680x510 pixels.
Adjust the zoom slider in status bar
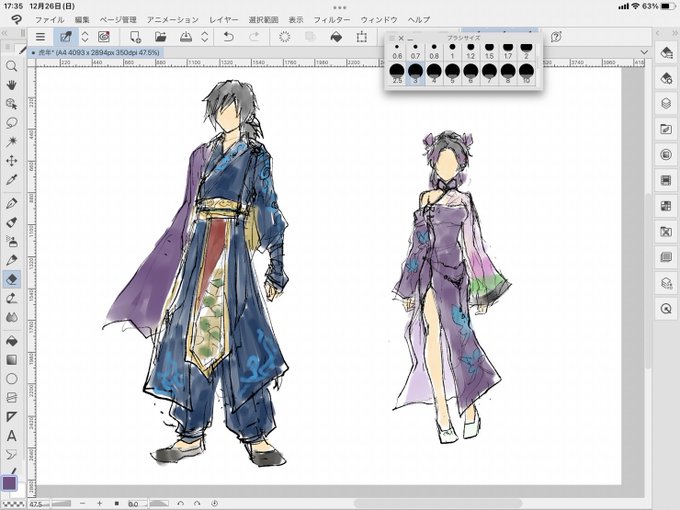61,503
